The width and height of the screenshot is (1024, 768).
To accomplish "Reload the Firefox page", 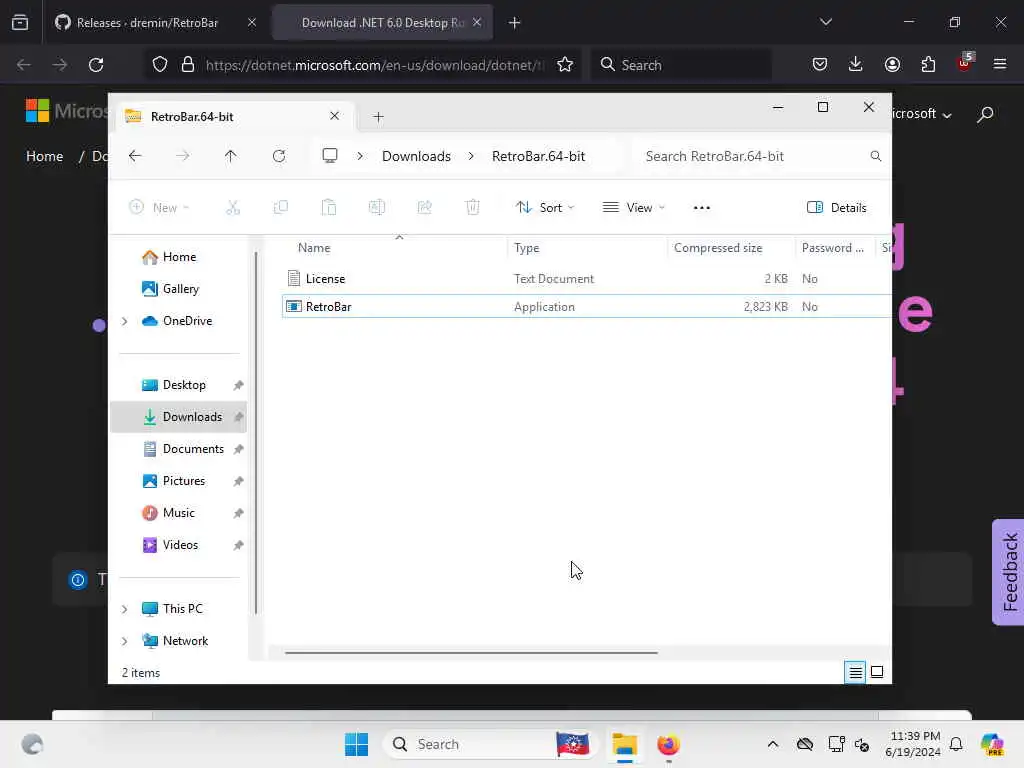I will pos(96,65).
